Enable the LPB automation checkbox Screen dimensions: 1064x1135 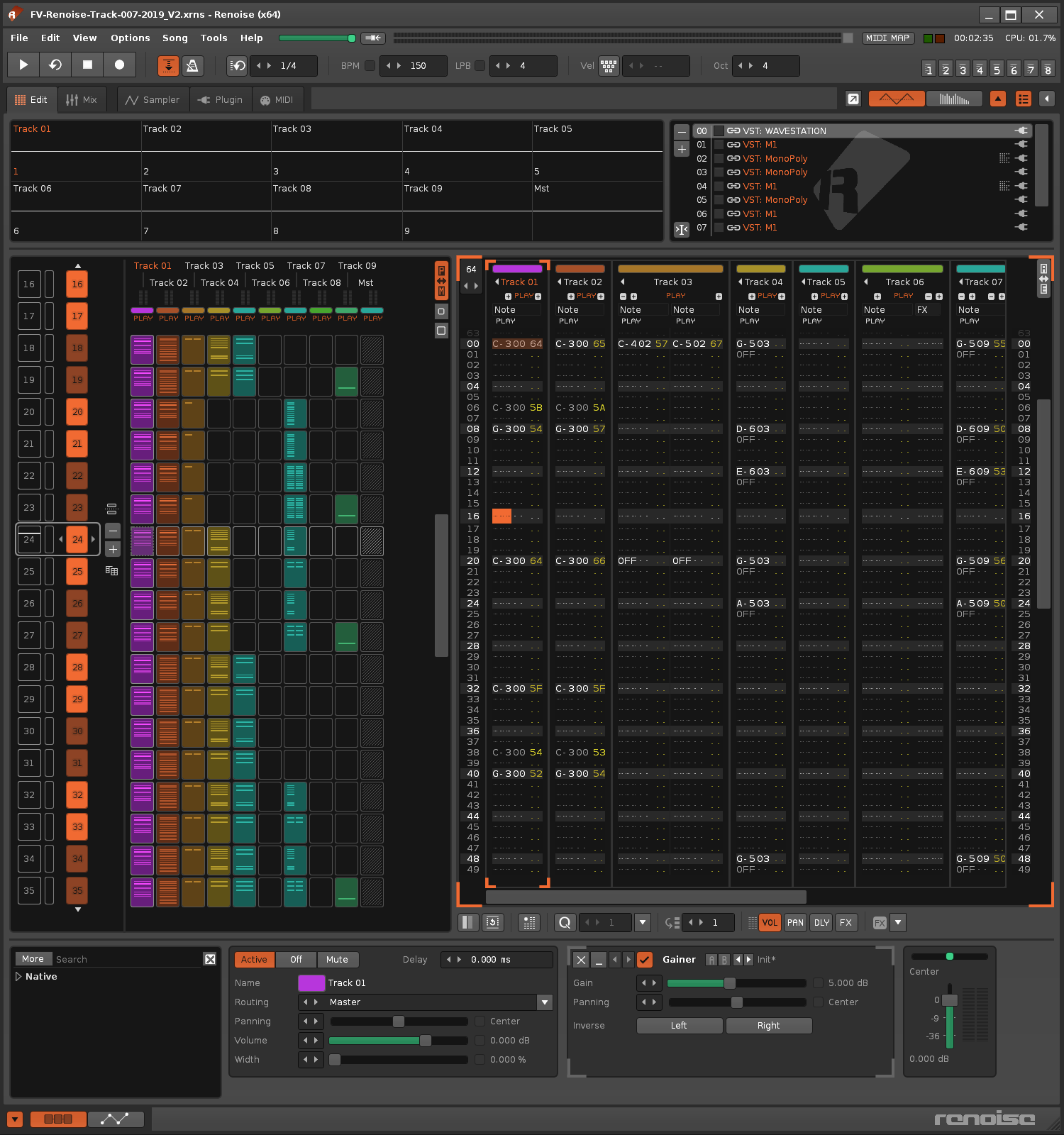click(480, 65)
